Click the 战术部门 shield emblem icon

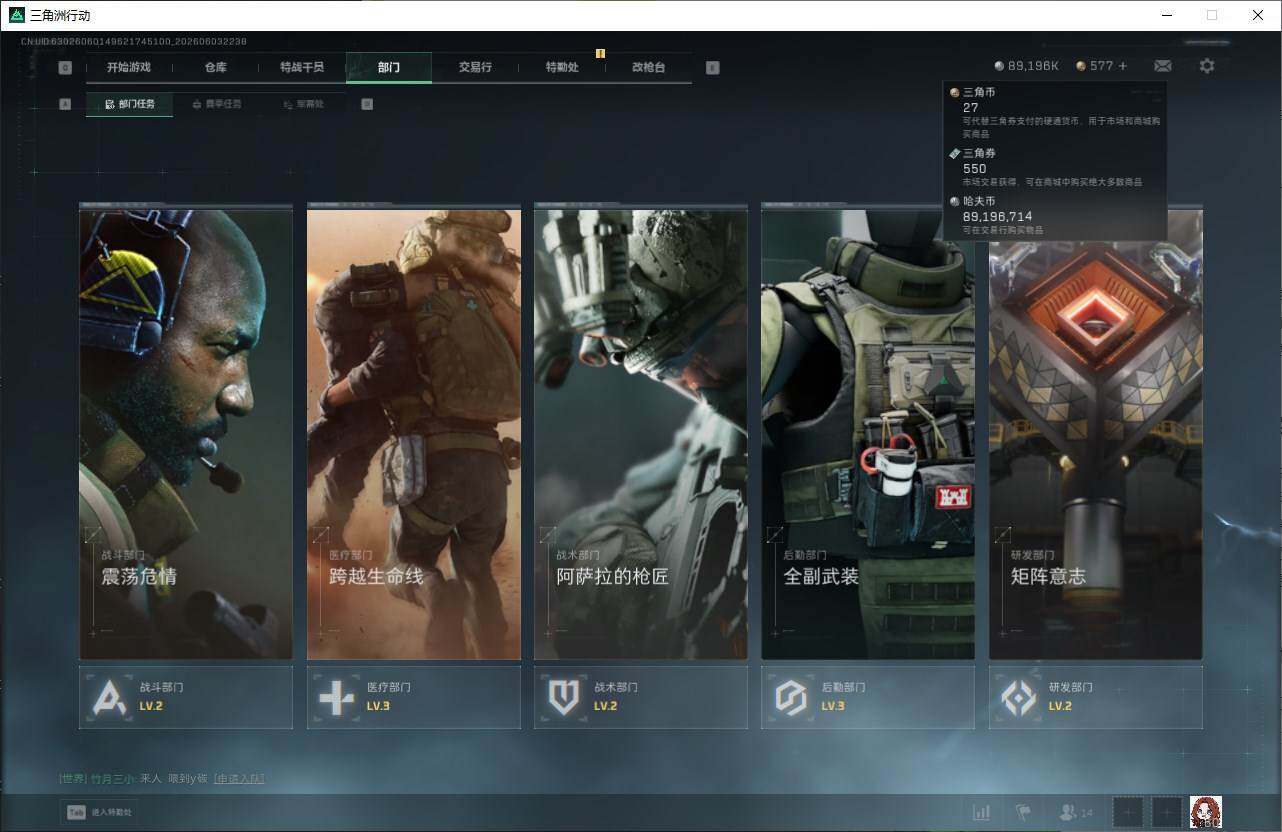tap(564, 697)
